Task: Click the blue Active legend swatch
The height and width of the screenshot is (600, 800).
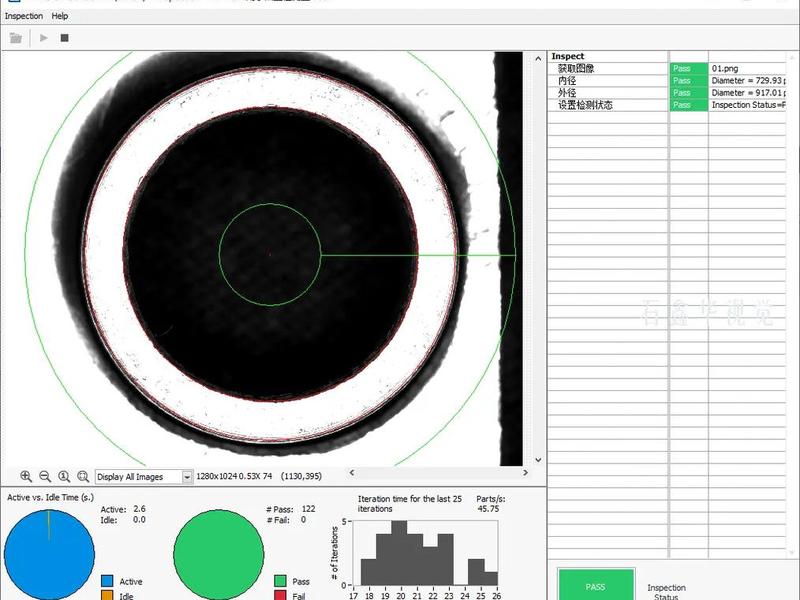Action: (x=107, y=581)
